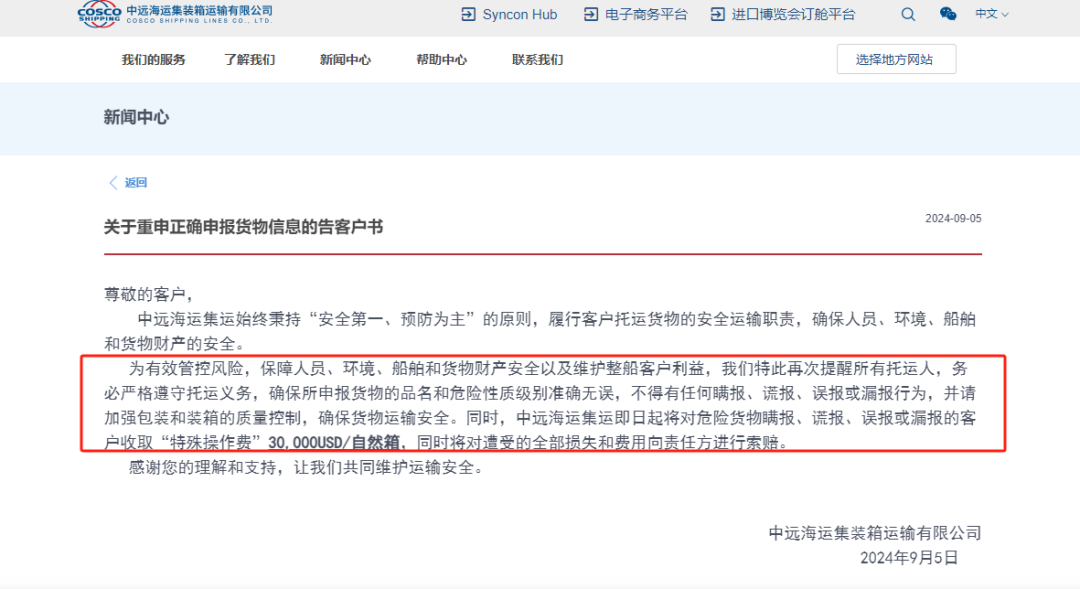The image size is (1080, 589).
Task: Click the 新闻中心 page banner heading
Action: click(136, 118)
